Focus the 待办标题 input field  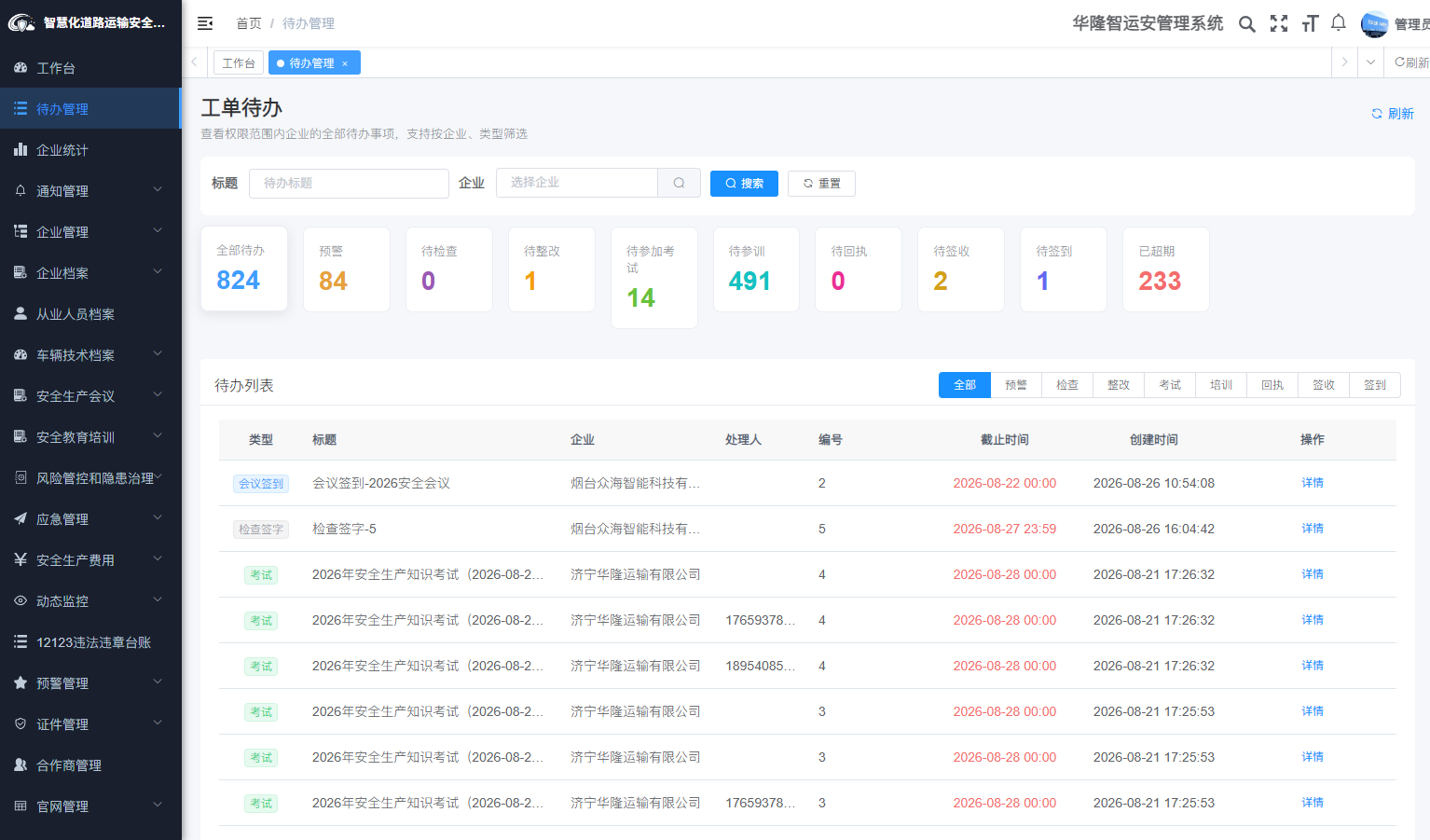[349, 183]
